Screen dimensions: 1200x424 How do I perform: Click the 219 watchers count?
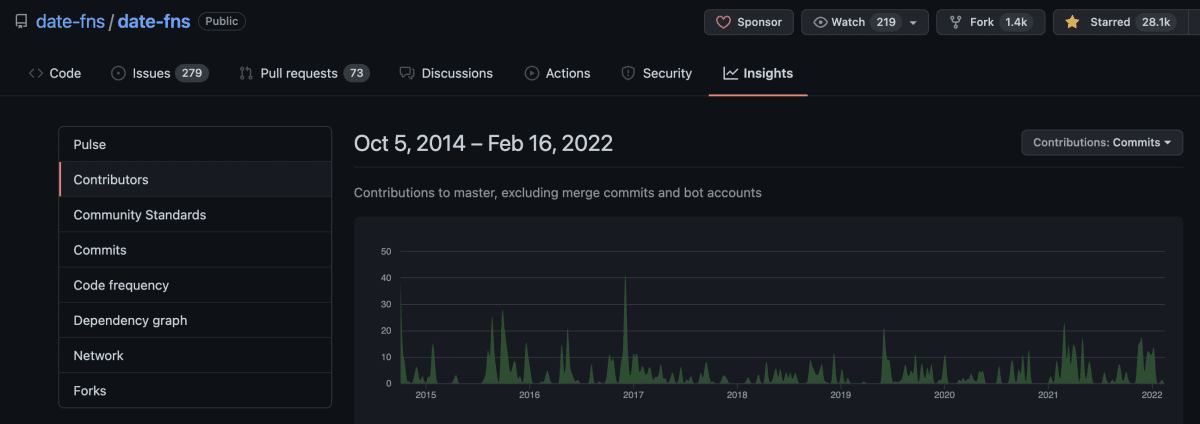[885, 22]
